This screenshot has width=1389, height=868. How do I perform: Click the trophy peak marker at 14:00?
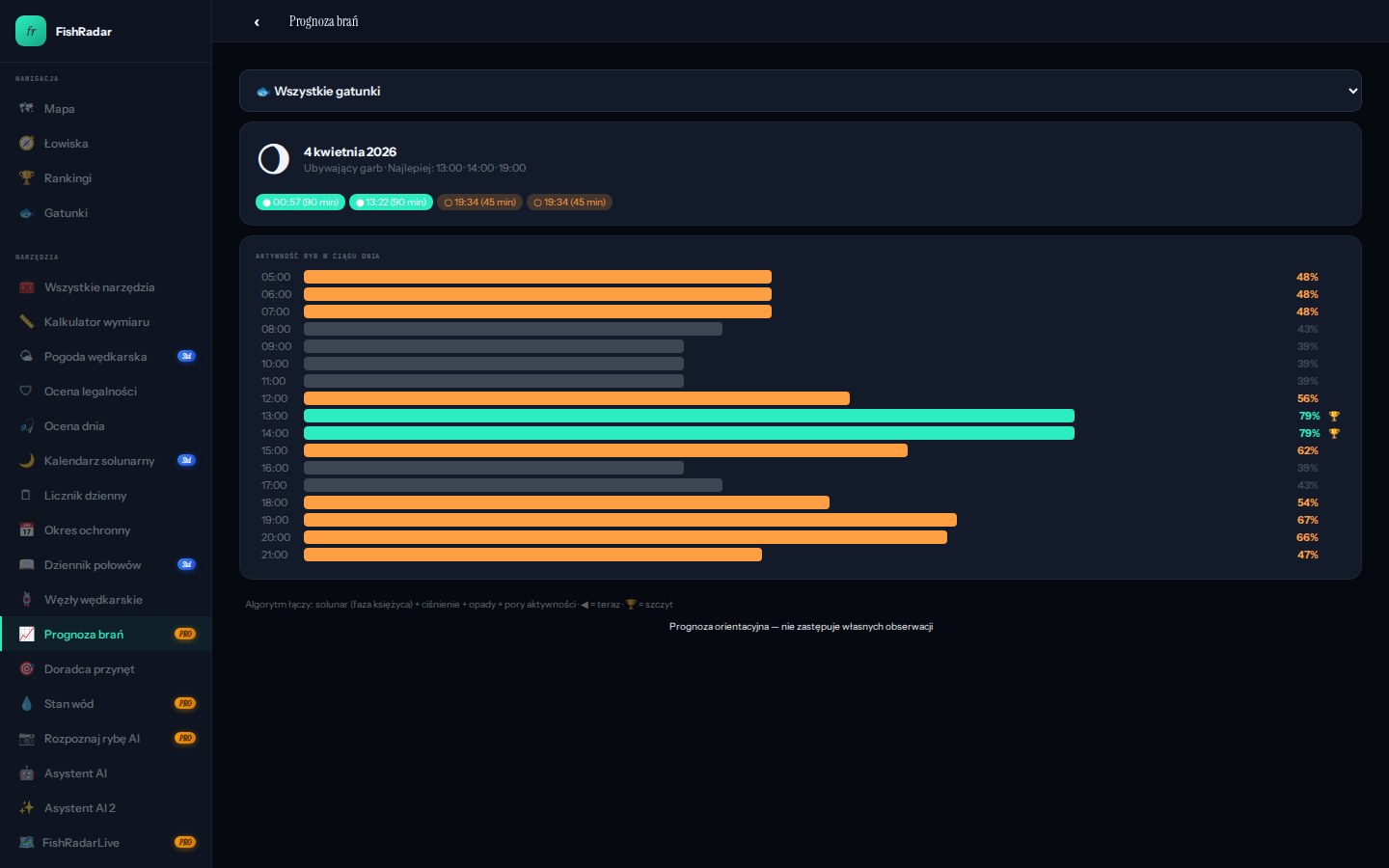click(x=1334, y=434)
